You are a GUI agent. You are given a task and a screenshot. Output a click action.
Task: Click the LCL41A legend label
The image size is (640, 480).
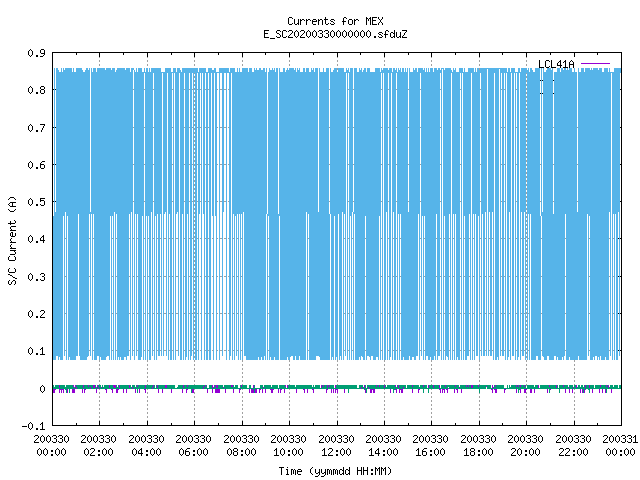coord(556,64)
